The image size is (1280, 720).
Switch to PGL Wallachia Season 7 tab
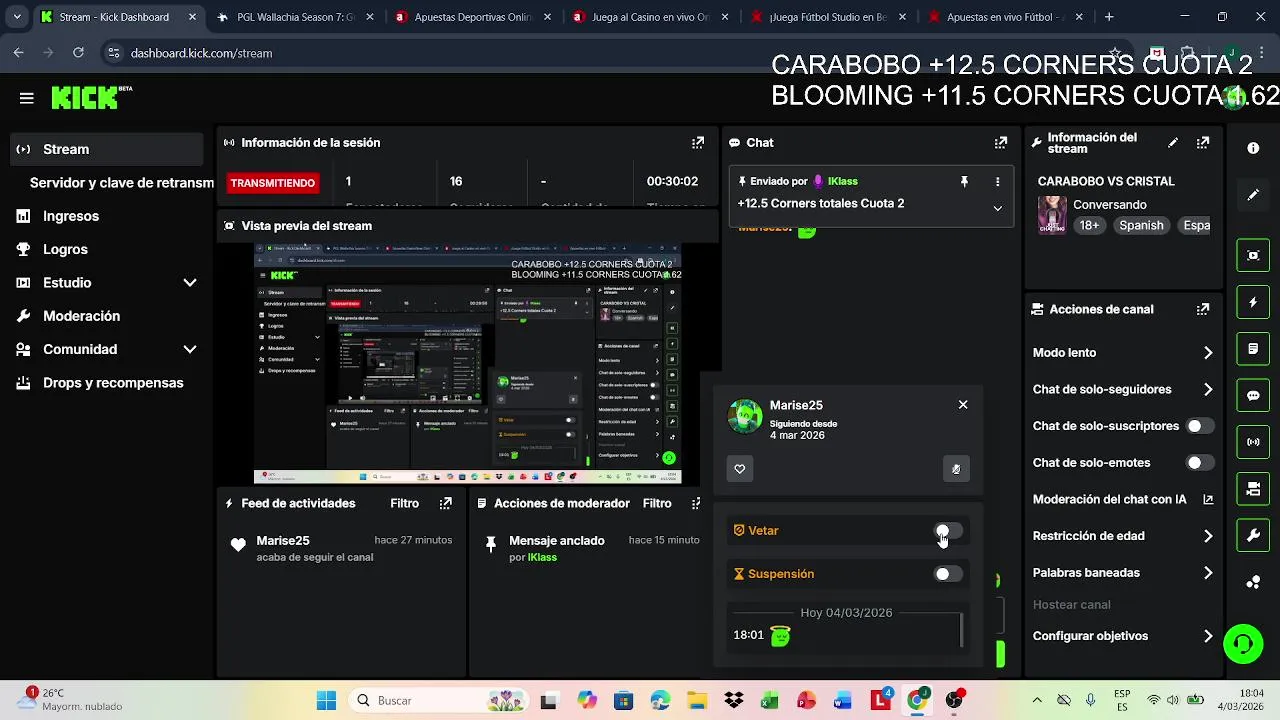coord(295,17)
